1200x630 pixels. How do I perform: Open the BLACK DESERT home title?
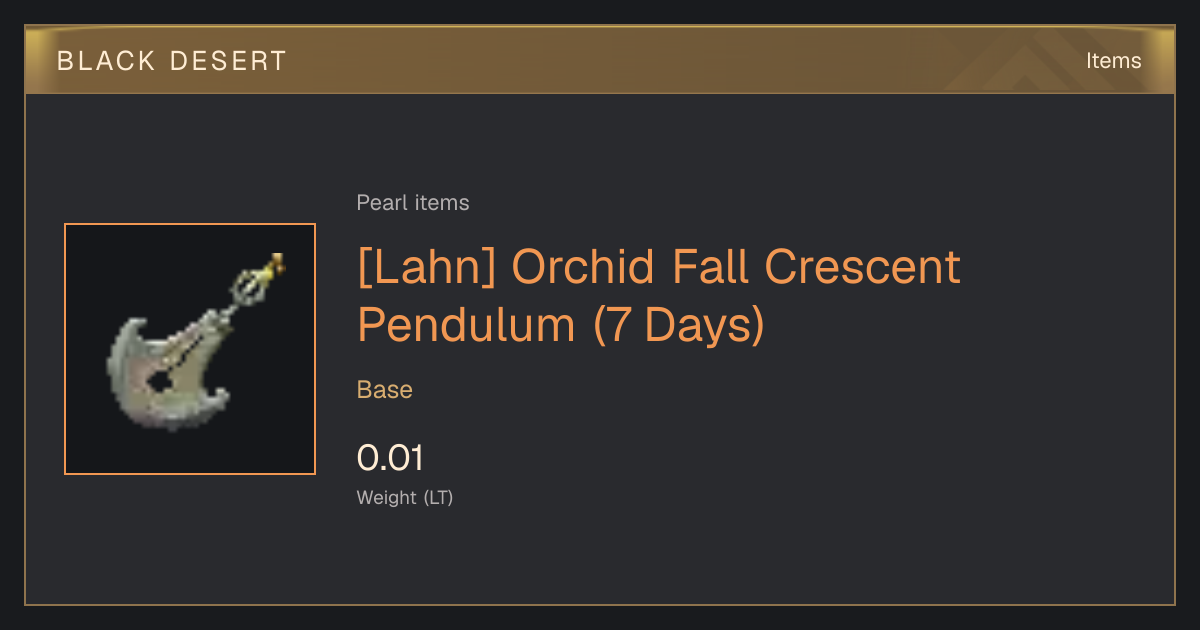coord(172,61)
